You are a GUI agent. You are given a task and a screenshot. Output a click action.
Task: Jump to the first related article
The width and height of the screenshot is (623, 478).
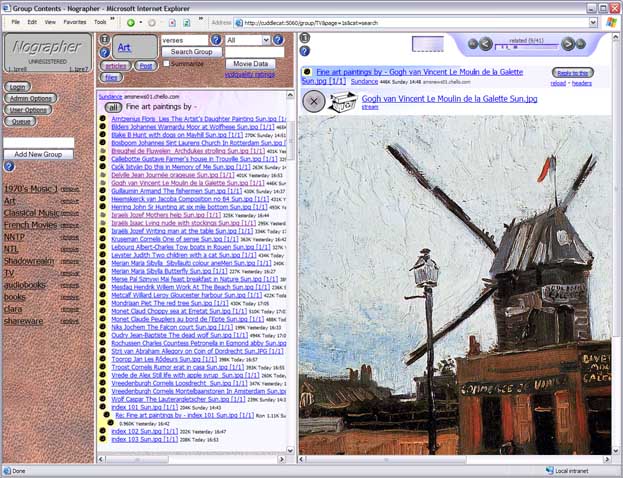tap(472, 43)
